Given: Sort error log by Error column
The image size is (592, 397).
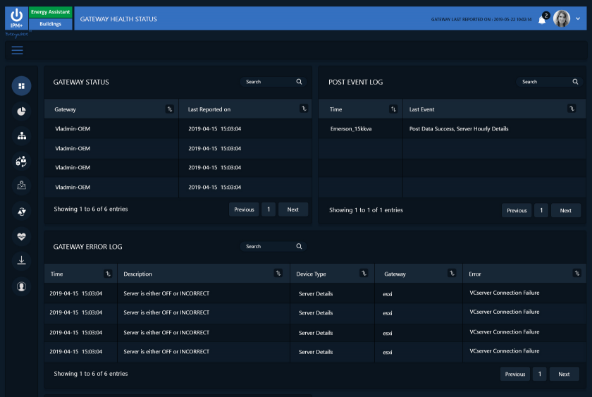Looking at the screenshot, I should 577,273.
